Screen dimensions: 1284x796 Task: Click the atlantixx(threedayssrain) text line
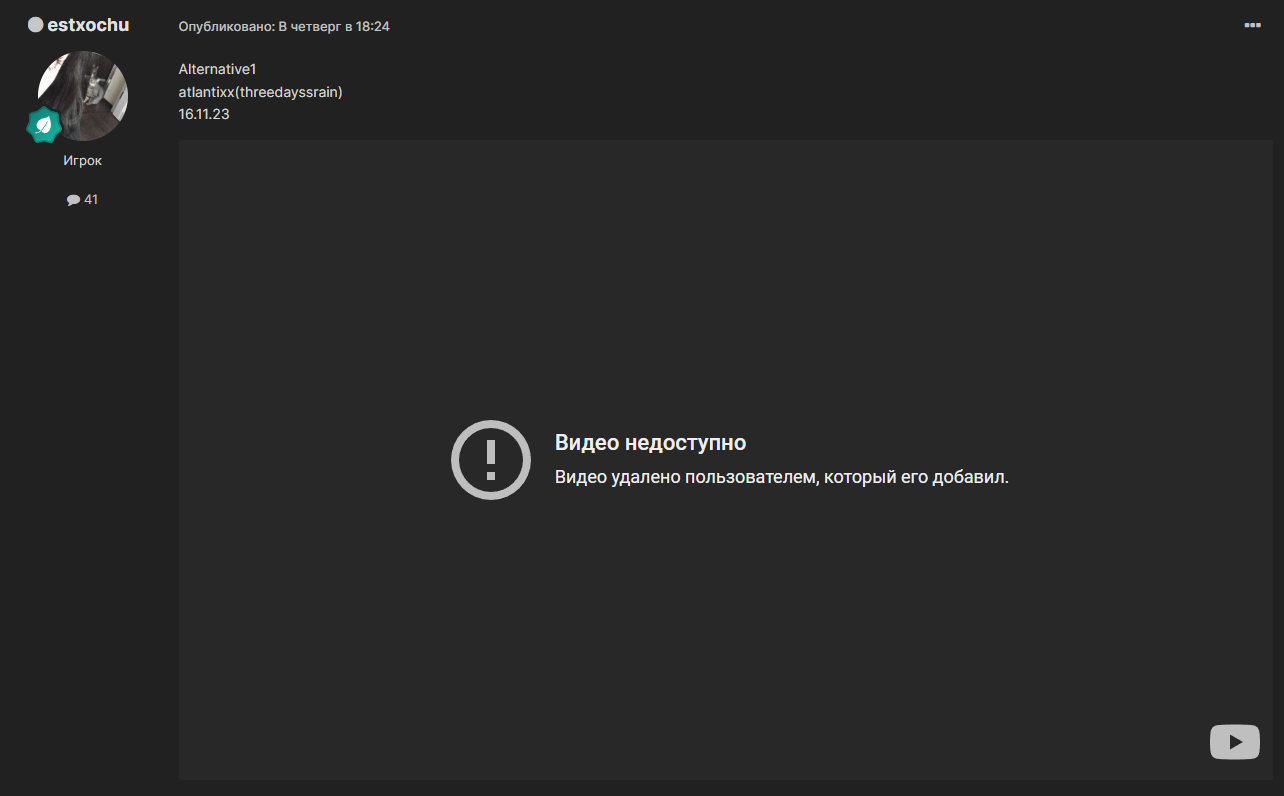[x=260, y=92]
